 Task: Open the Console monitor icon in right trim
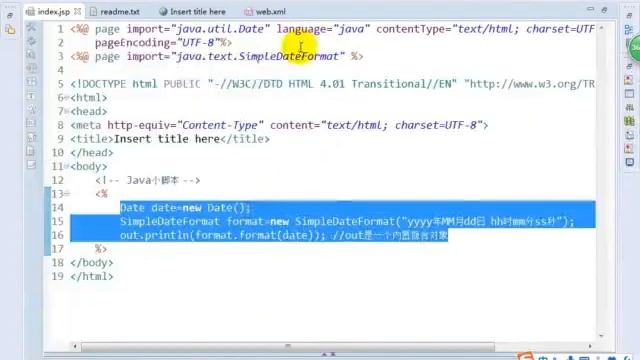(x=629, y=162)
